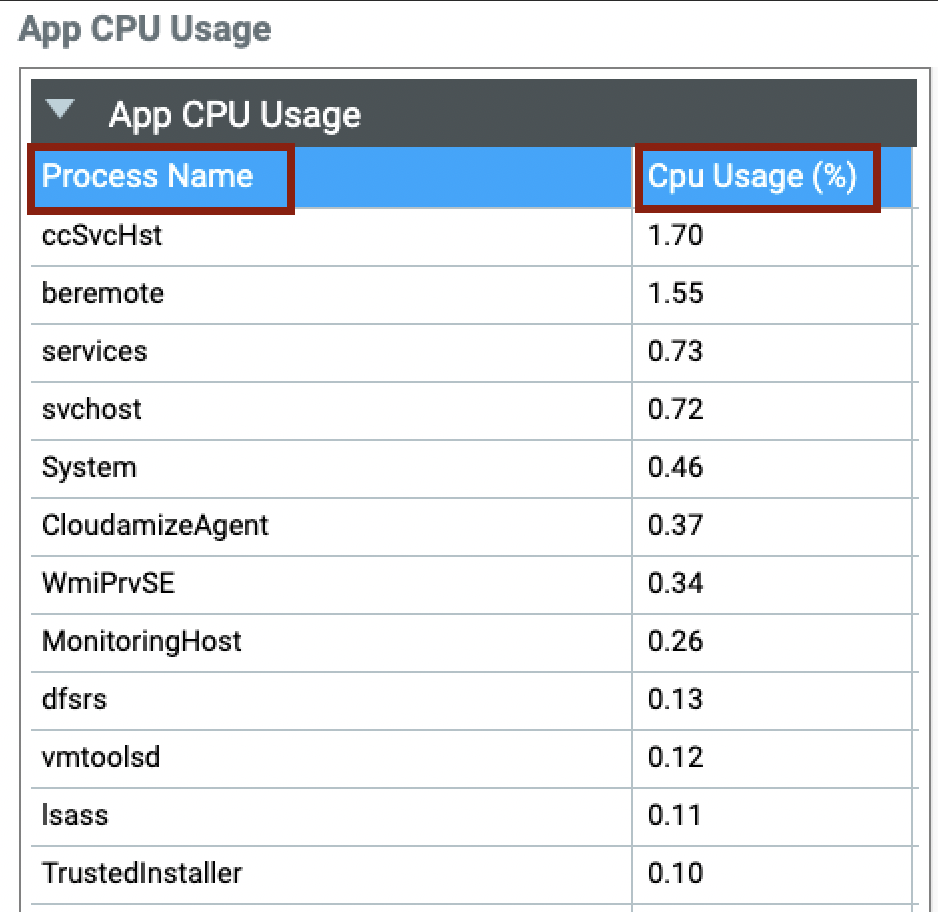Click the System process row
Screen dimensions: 938x912
[x=90, y=468]
